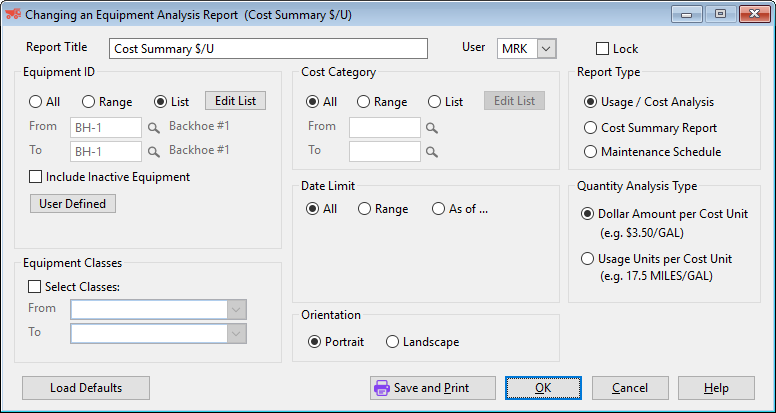Expand the Equipment Classes From dropdown

(x=237, y=310)
